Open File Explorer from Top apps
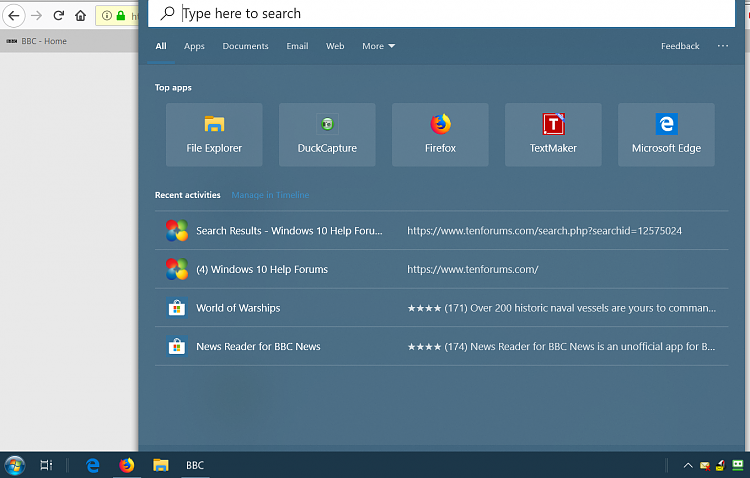This screenshot has height=478, width=750. [x=214, y=135]
